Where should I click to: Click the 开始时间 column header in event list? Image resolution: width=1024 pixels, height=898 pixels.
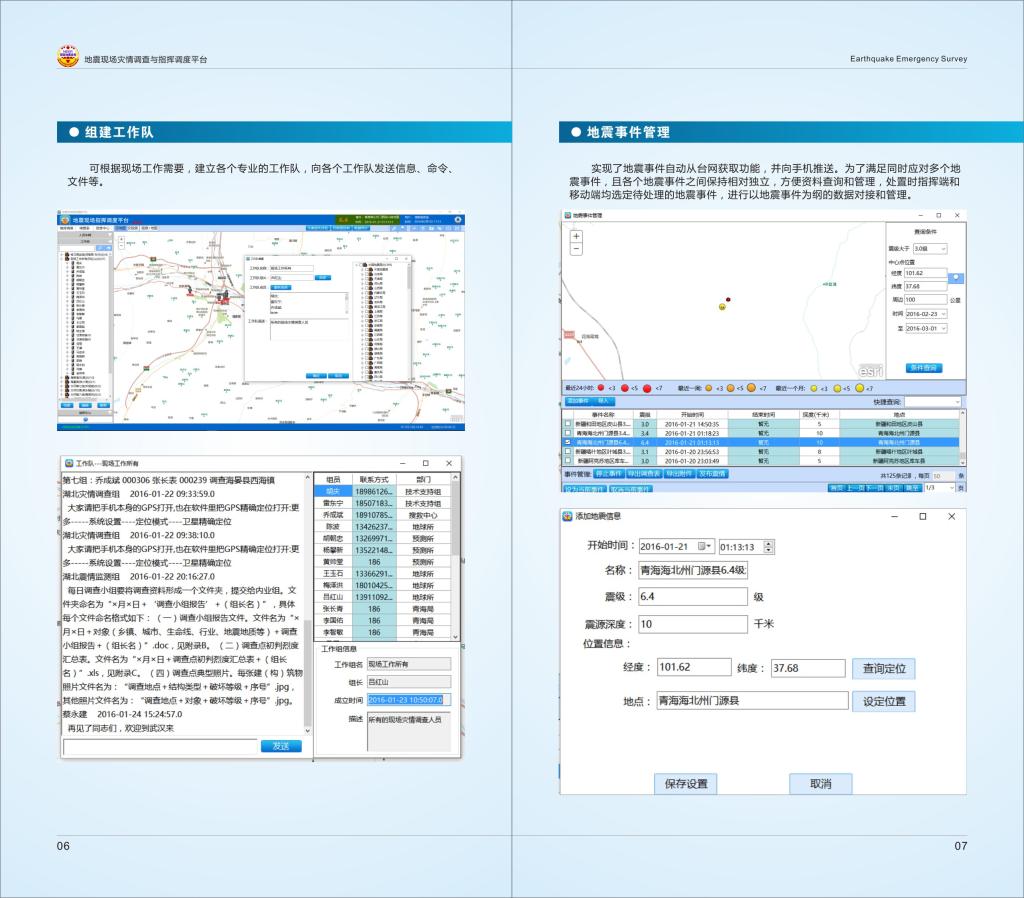click(x=692, y=414)
